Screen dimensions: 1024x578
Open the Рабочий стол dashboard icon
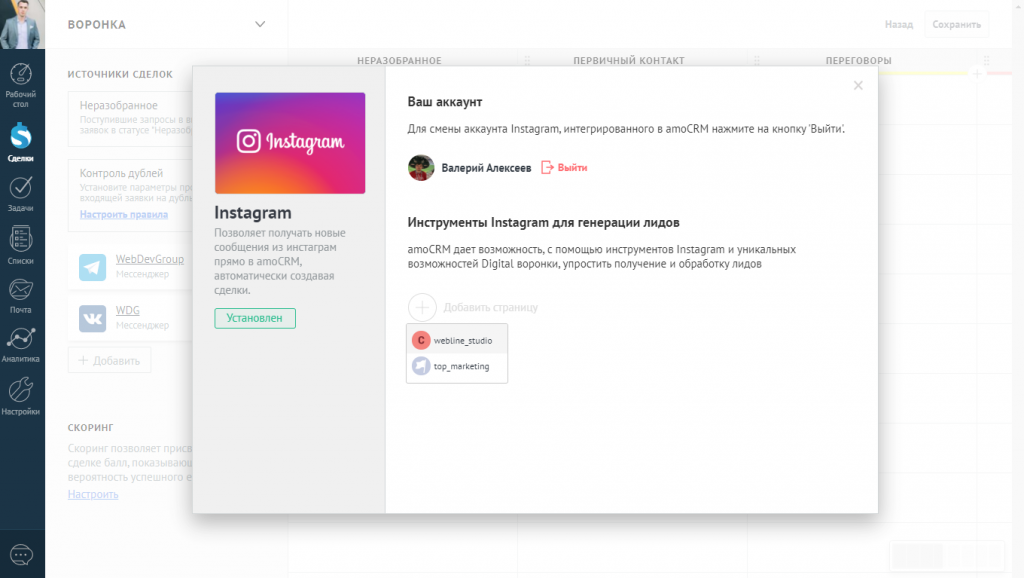tap(21, 85)
